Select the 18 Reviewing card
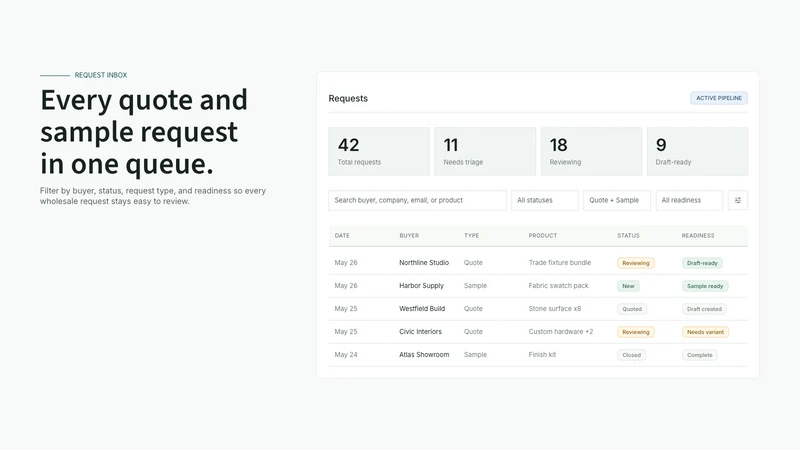 [x=591, y=152]
